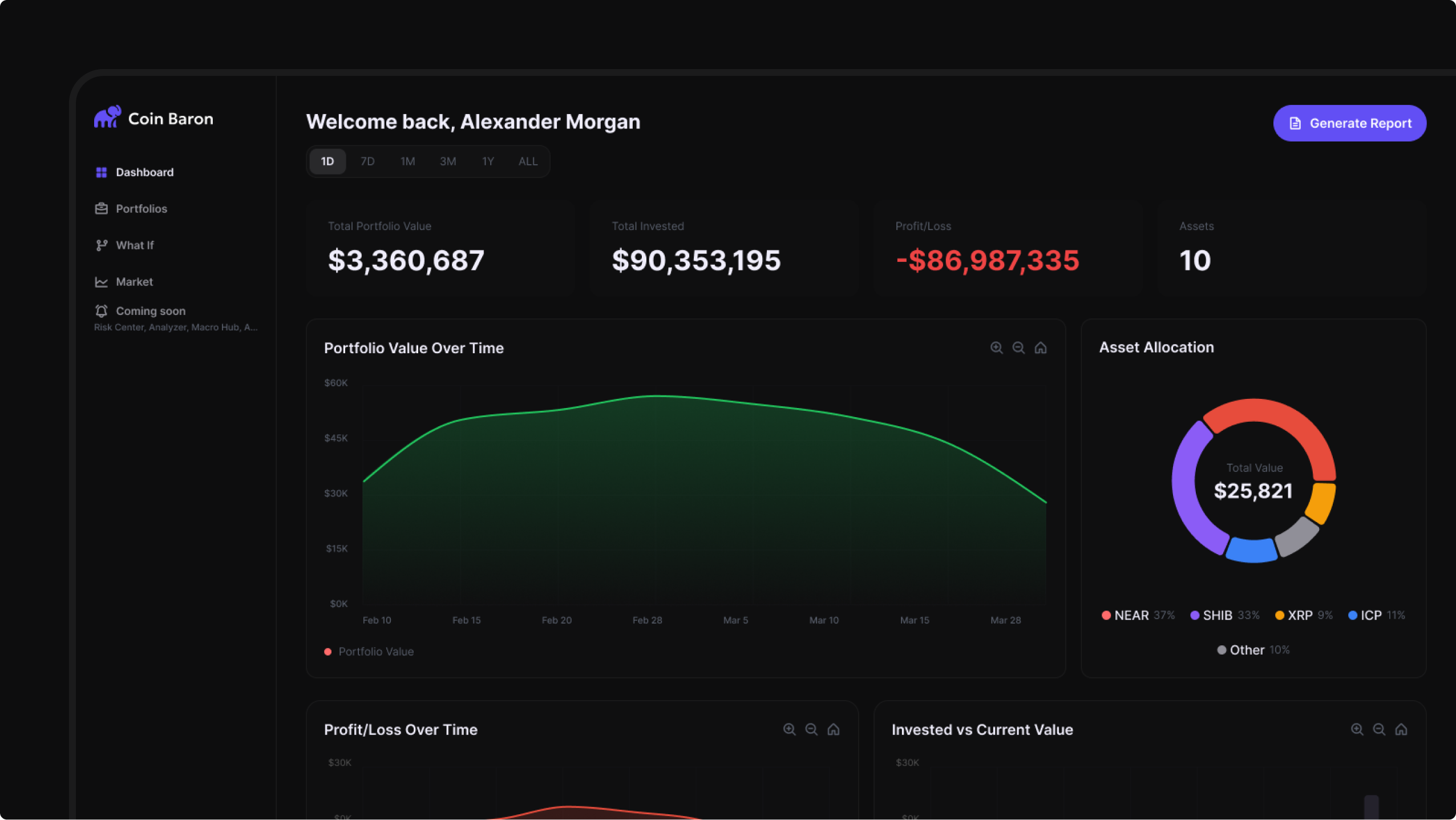Switch to the 1M time range
Image resolution: width=1456 pixels, height=820 pixels.
(407, 161)
